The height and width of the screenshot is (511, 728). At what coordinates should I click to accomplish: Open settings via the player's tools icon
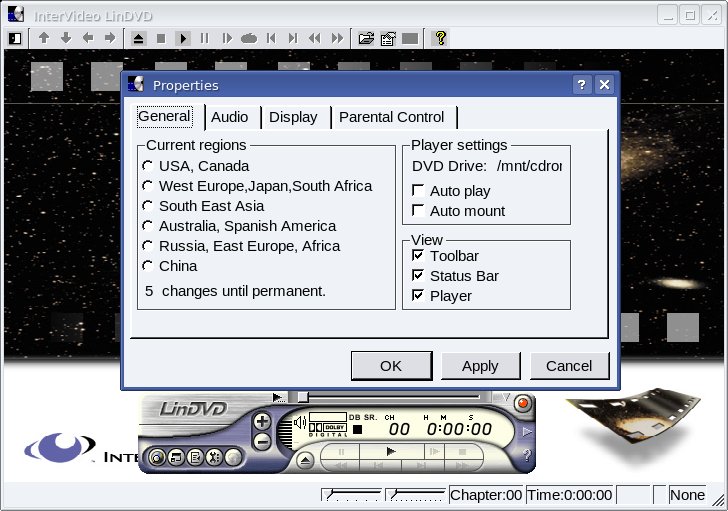point(214,458)
